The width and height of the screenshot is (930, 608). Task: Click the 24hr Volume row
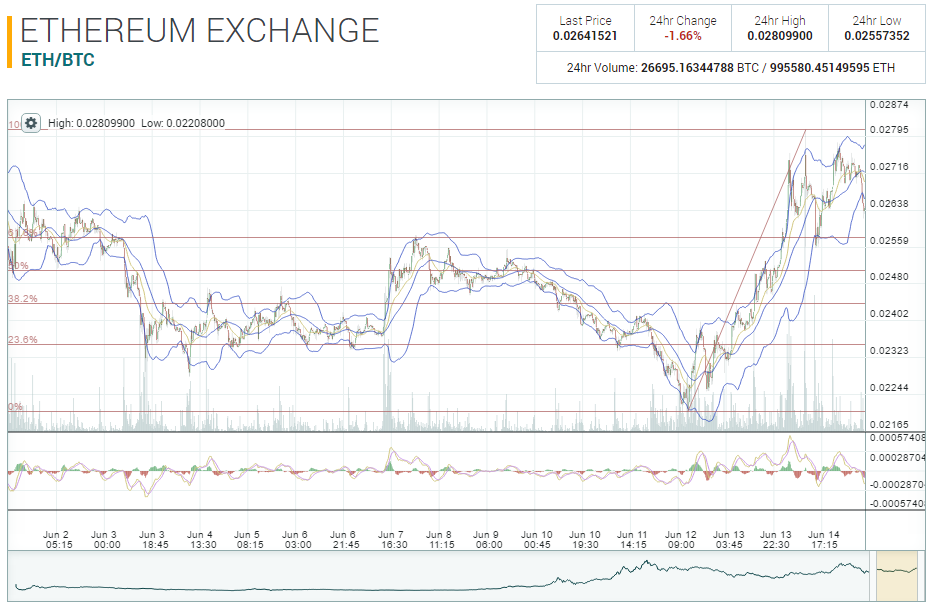pos(730,68)
